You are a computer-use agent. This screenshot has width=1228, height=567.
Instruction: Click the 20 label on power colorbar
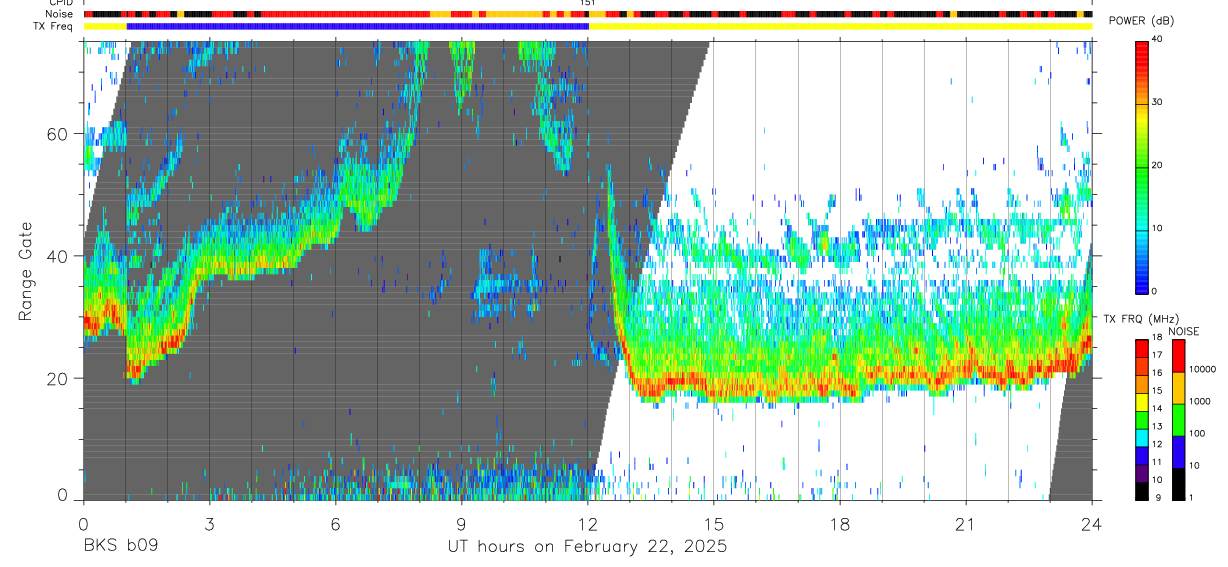pos(1158,165)
